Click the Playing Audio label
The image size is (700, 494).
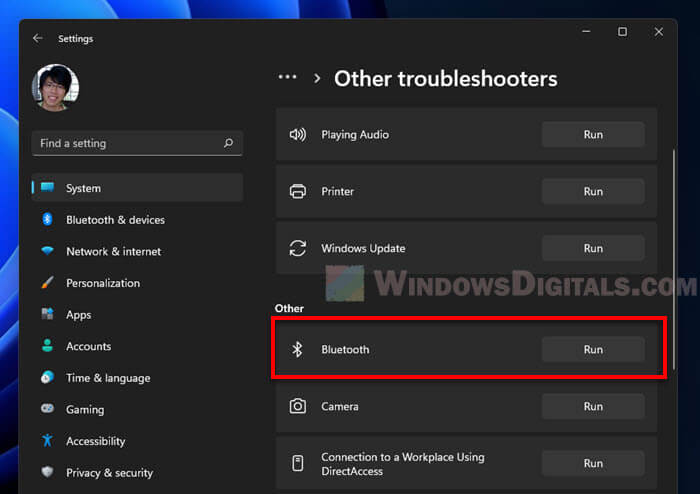pos(355,135)
